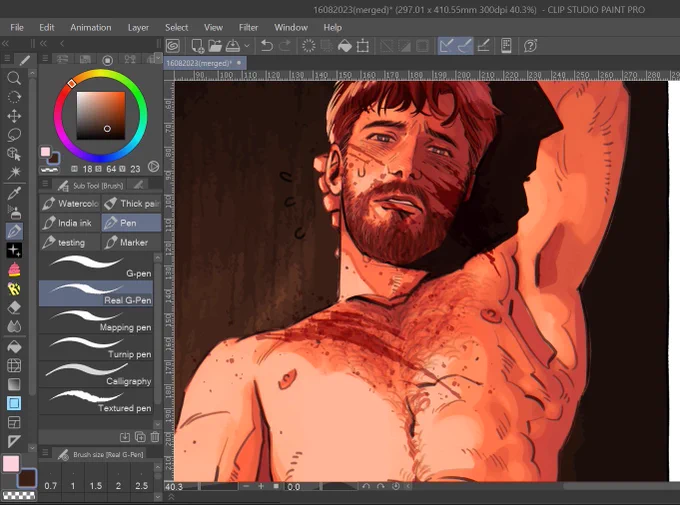Create a new canvas
Screen dimensions: 680x505
click(198, 46)
